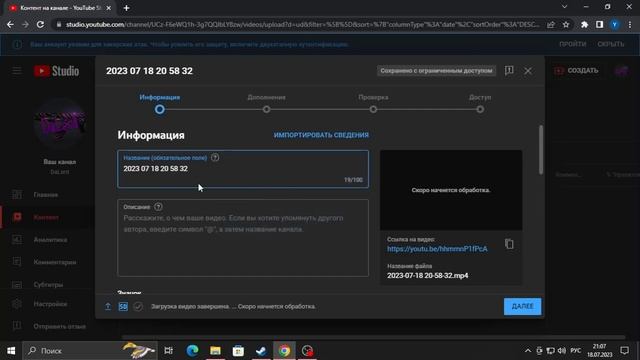Click the taskbar search box
This screenshot has height=360, width=640.
[90, 351]
